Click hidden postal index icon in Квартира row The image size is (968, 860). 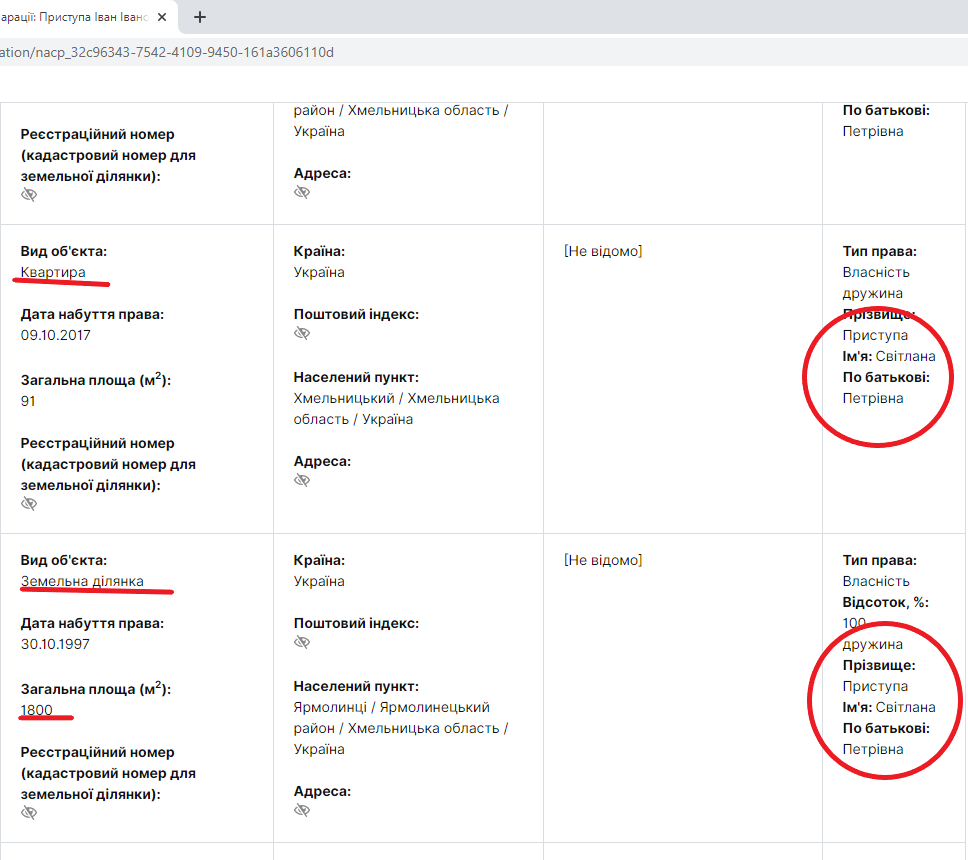(x=302, y=334)
